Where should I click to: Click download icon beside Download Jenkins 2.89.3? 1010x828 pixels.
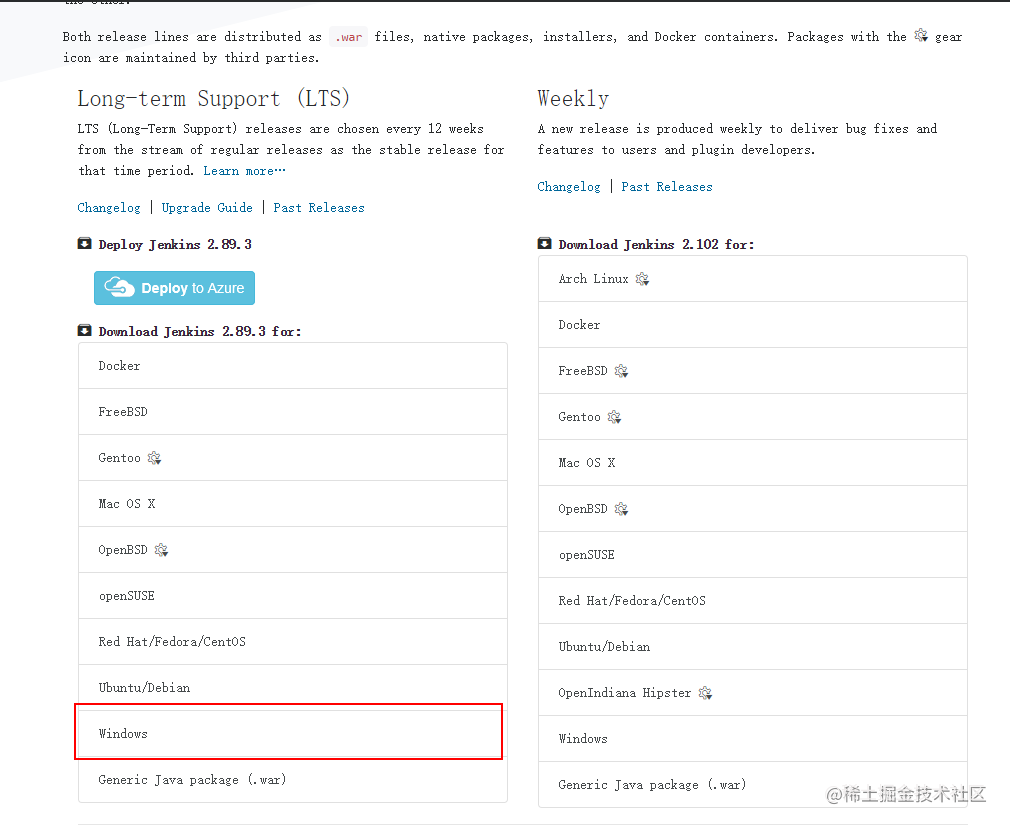coord(84,331)
